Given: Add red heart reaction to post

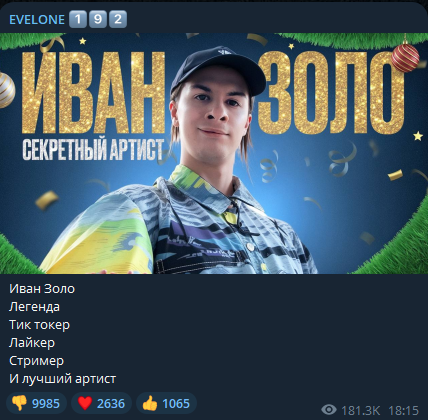Looking at the screenshot, I should [x=101, y=403].
